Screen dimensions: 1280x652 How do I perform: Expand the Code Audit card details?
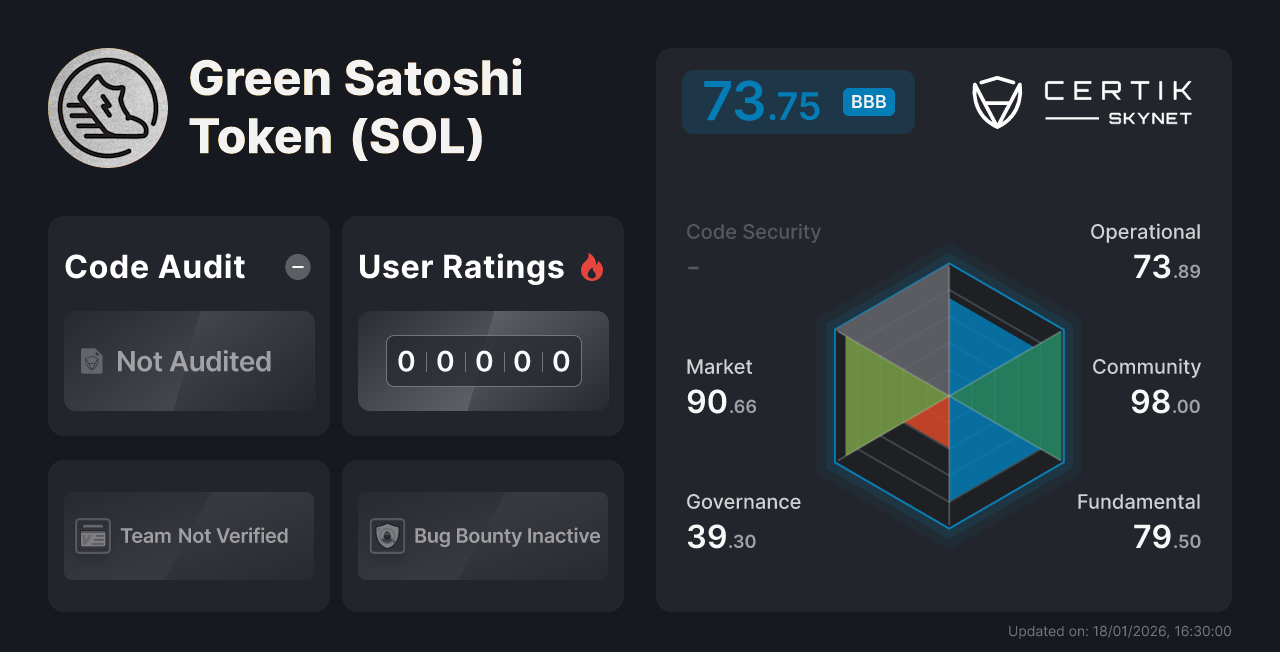click(188, 325)
